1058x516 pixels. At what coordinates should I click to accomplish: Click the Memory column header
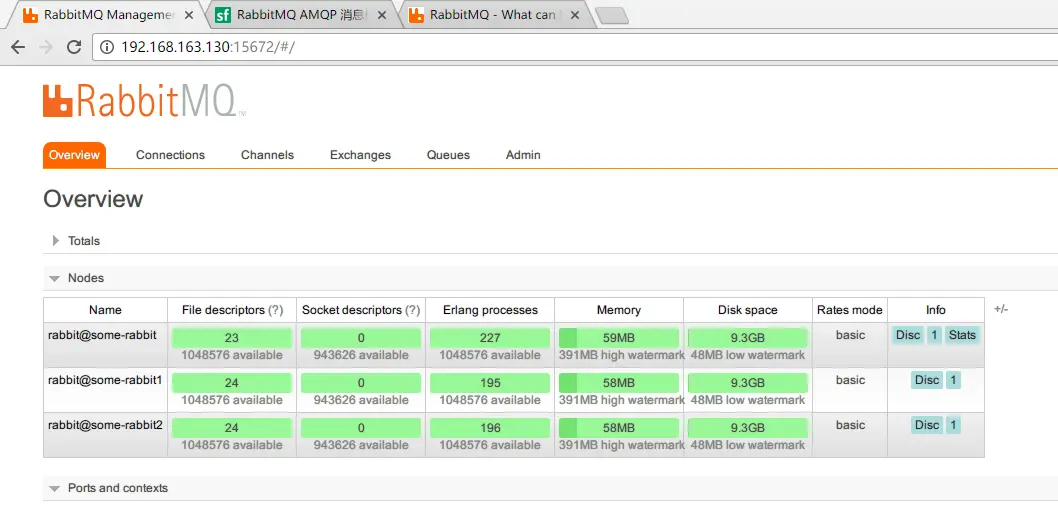point(619,310)
